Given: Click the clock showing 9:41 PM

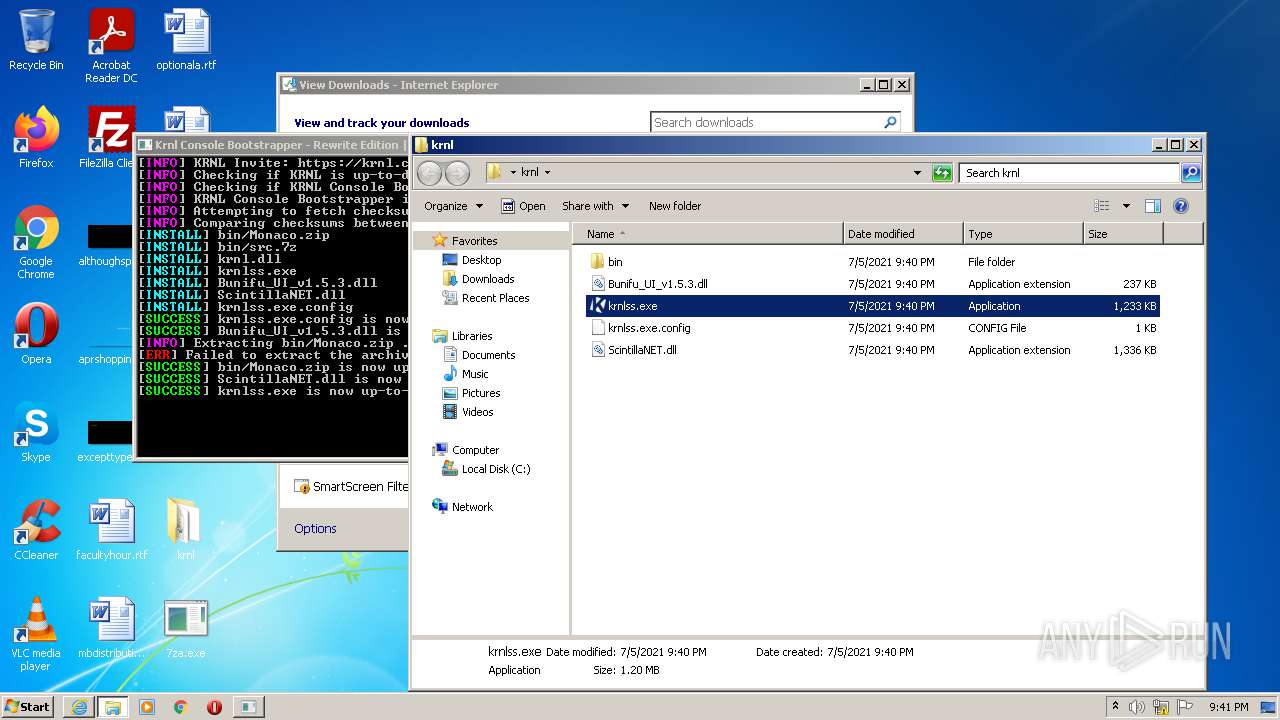Looking at the screenshot, I should [1228, 707].
